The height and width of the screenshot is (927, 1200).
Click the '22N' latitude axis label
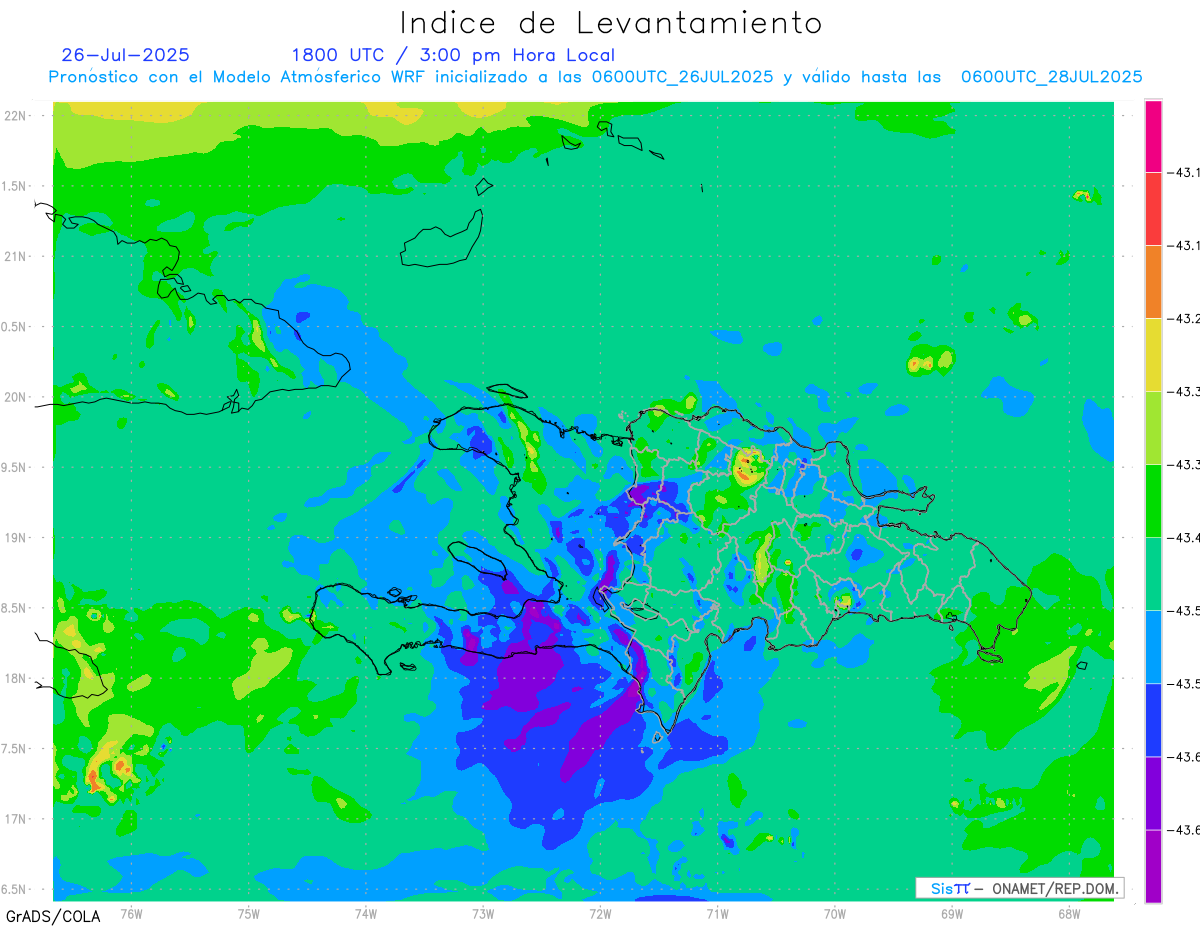pos(17,116)
